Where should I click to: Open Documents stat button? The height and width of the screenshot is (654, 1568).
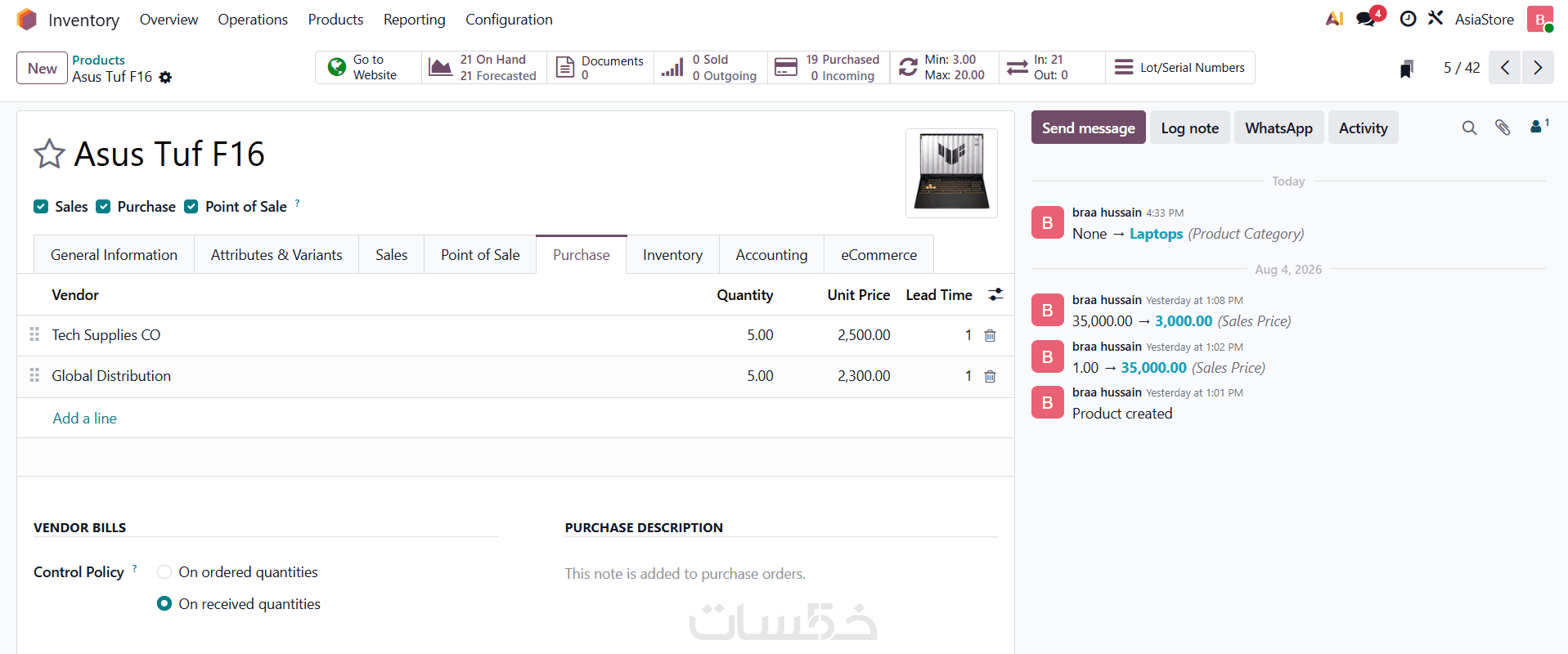click(x=600, y=68)
